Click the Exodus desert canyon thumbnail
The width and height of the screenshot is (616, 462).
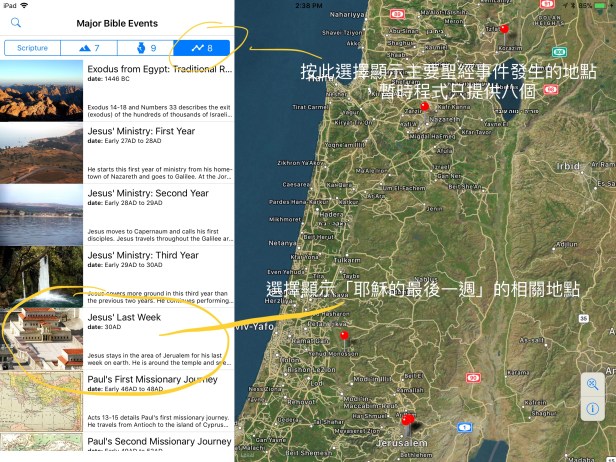[41, 90]
